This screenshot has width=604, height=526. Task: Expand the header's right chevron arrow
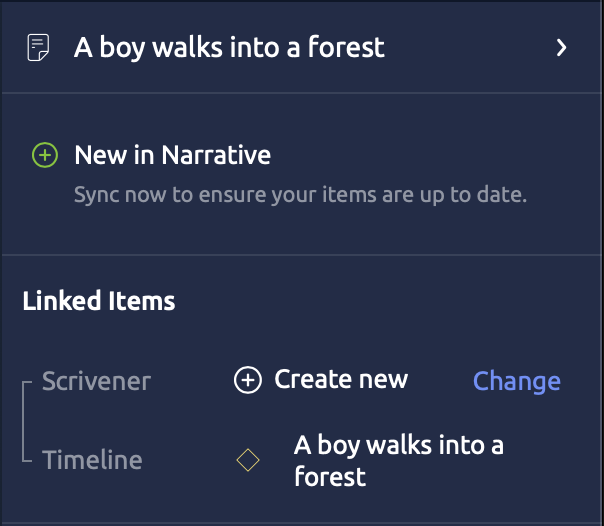click(562, 47)
